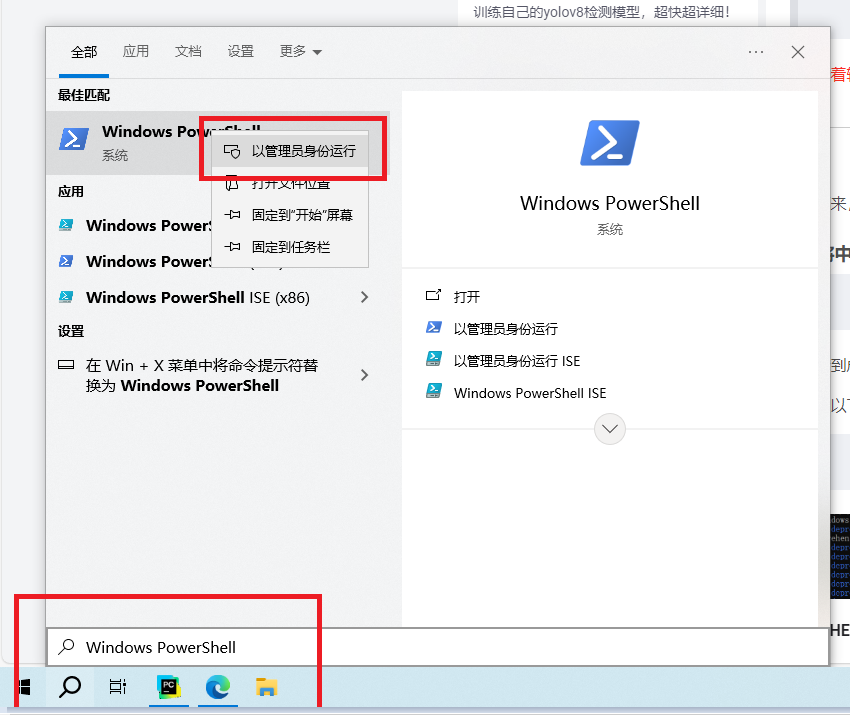Switch to the 文档 search tab

188,51
